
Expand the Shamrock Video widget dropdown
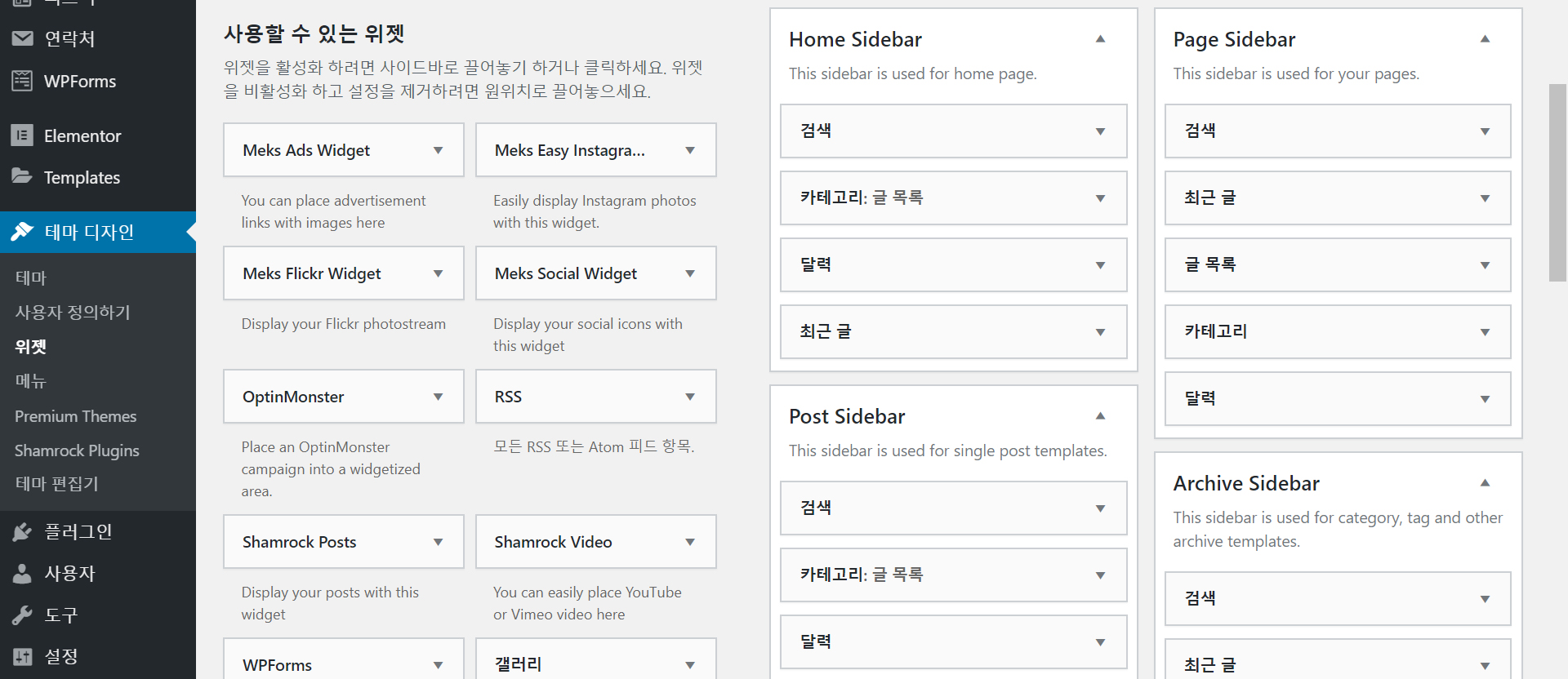click(x=690, y=542)
